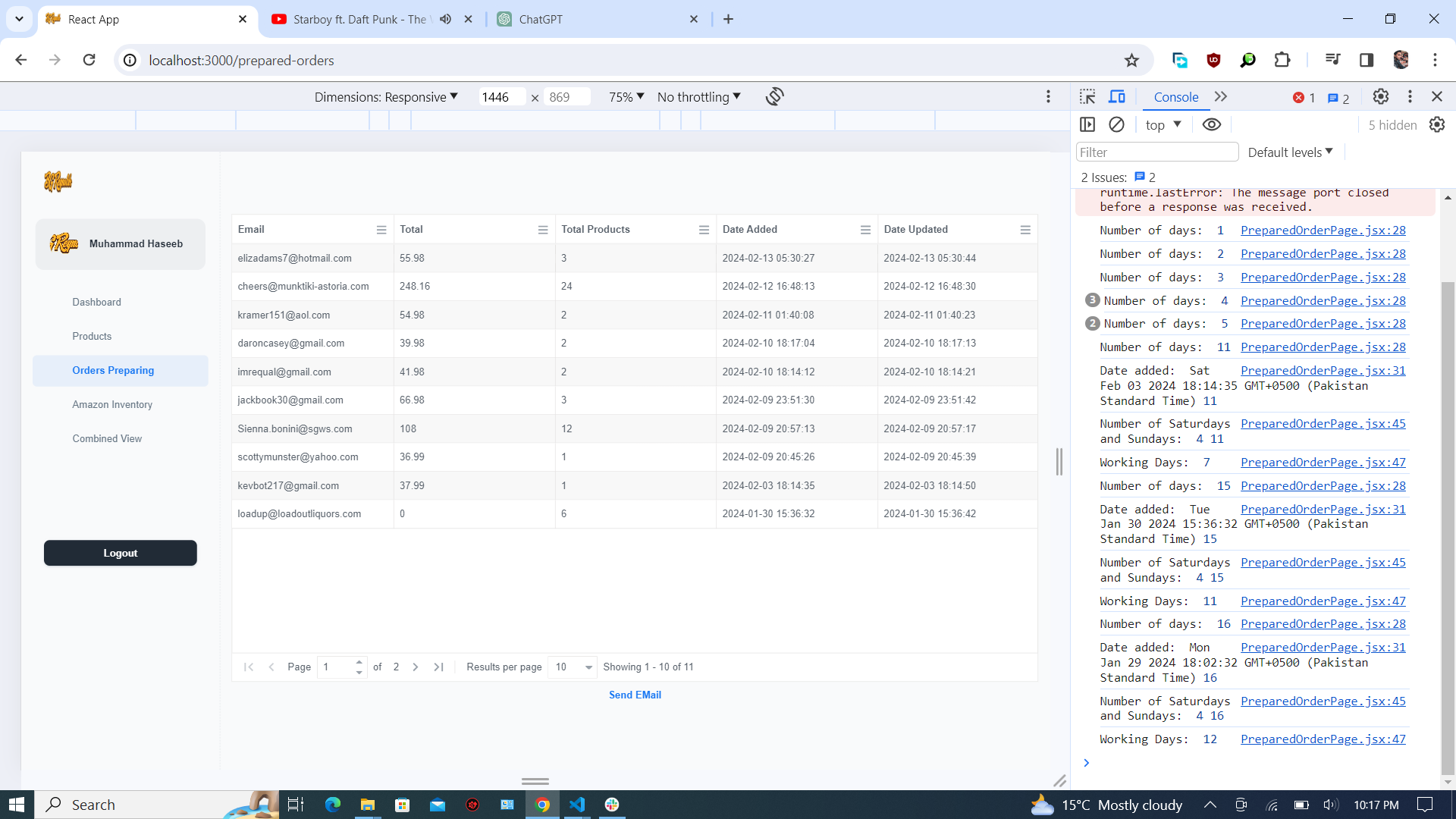The height and width of the screenshot is (819, 1456).
Task: Open the console sidebar panel icon
Action: tap(1087, 124)
